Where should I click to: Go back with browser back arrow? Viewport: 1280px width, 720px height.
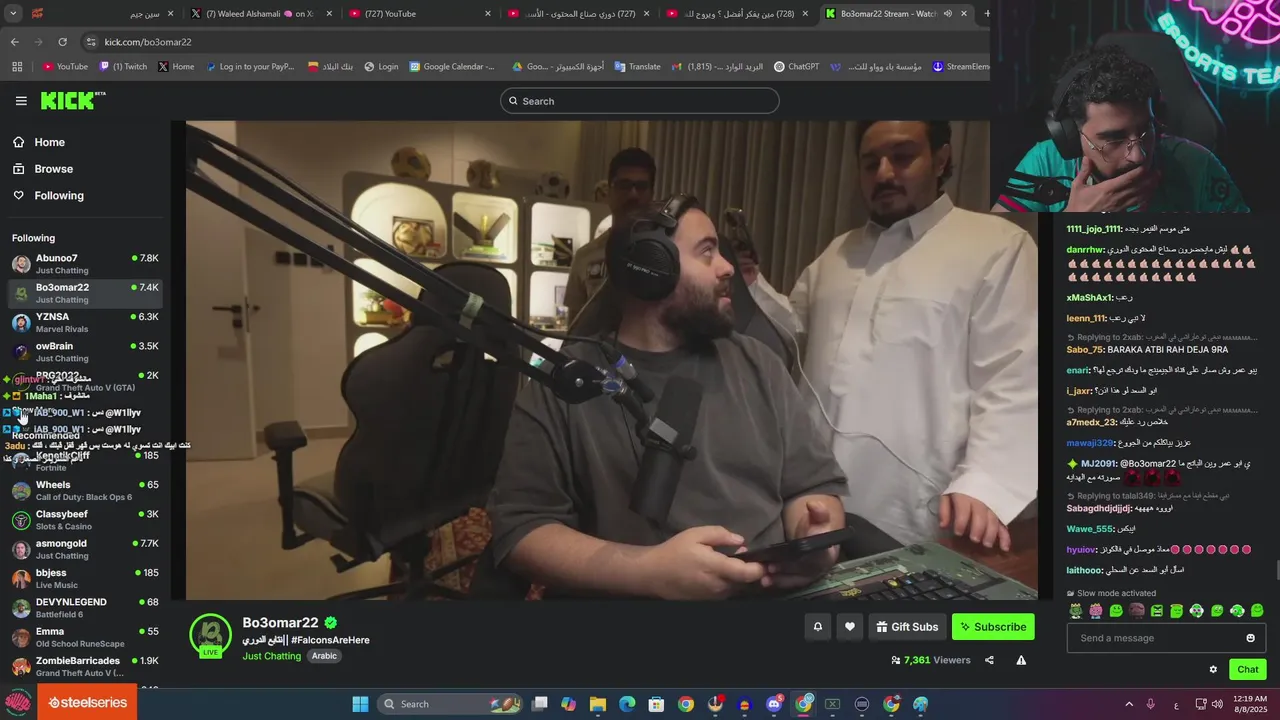[x=14, y=42]
